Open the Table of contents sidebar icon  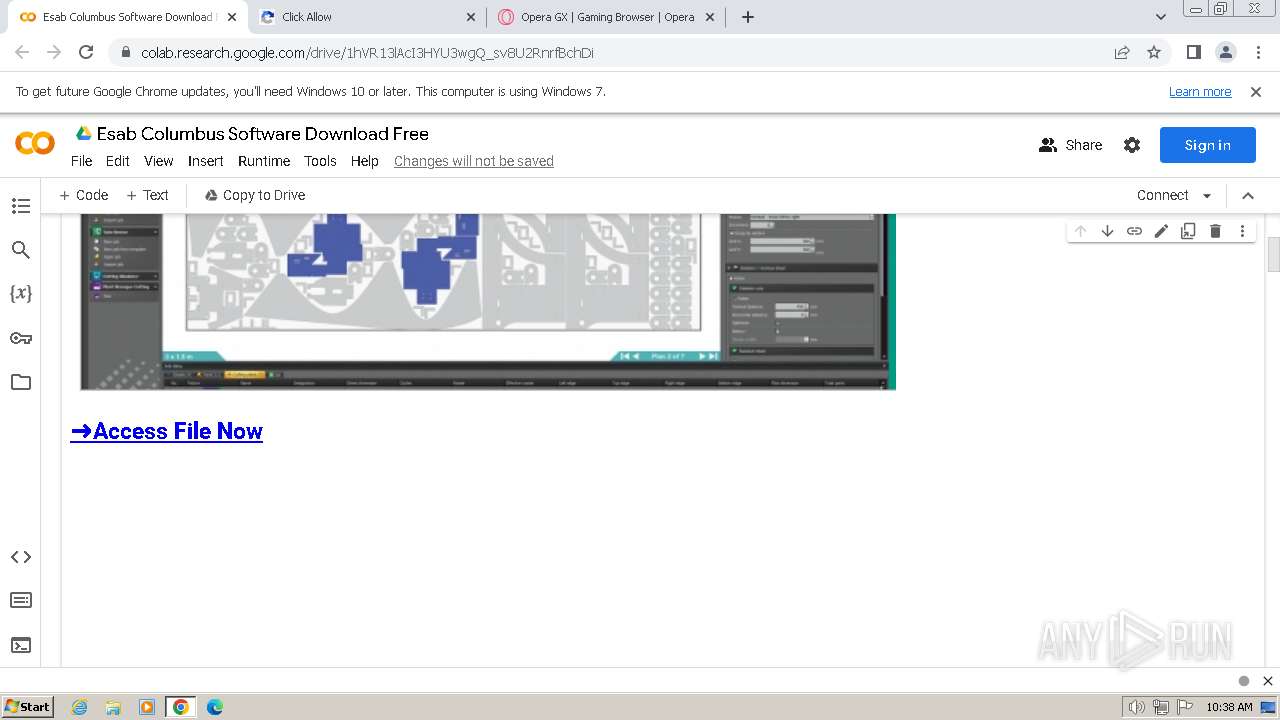click(20, 206)
